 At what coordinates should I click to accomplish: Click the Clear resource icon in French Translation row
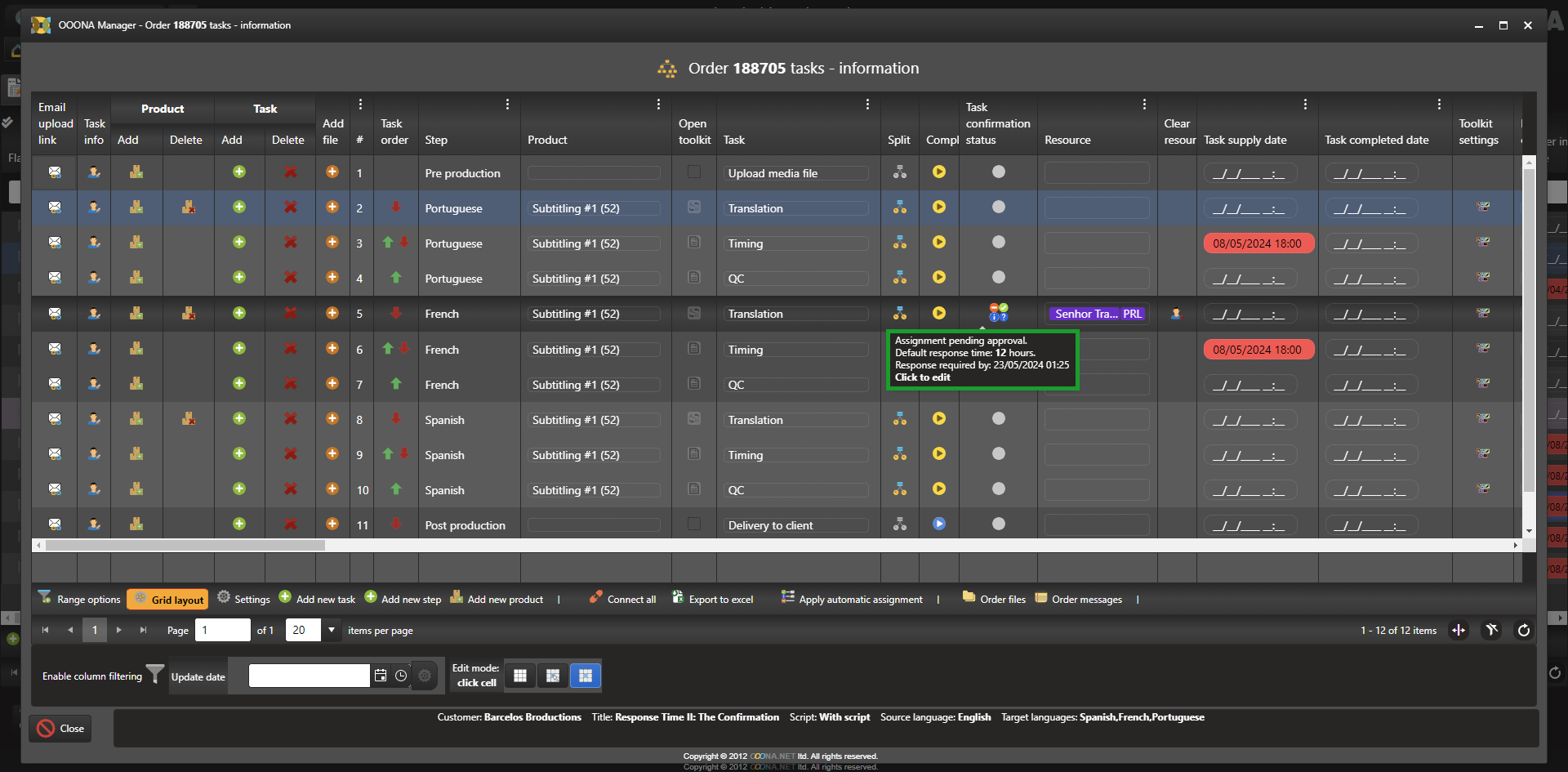pos(1176,314)
